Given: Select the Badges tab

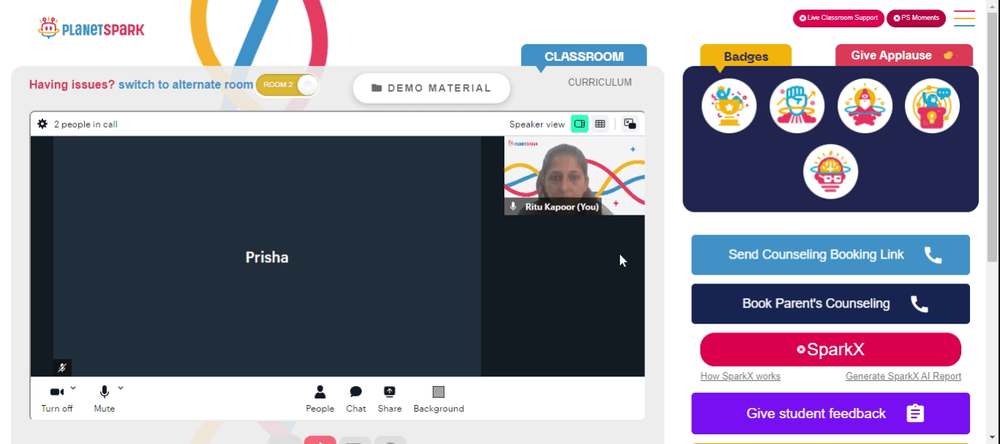Looking at the screenshot, I should [x=746, y=56].
